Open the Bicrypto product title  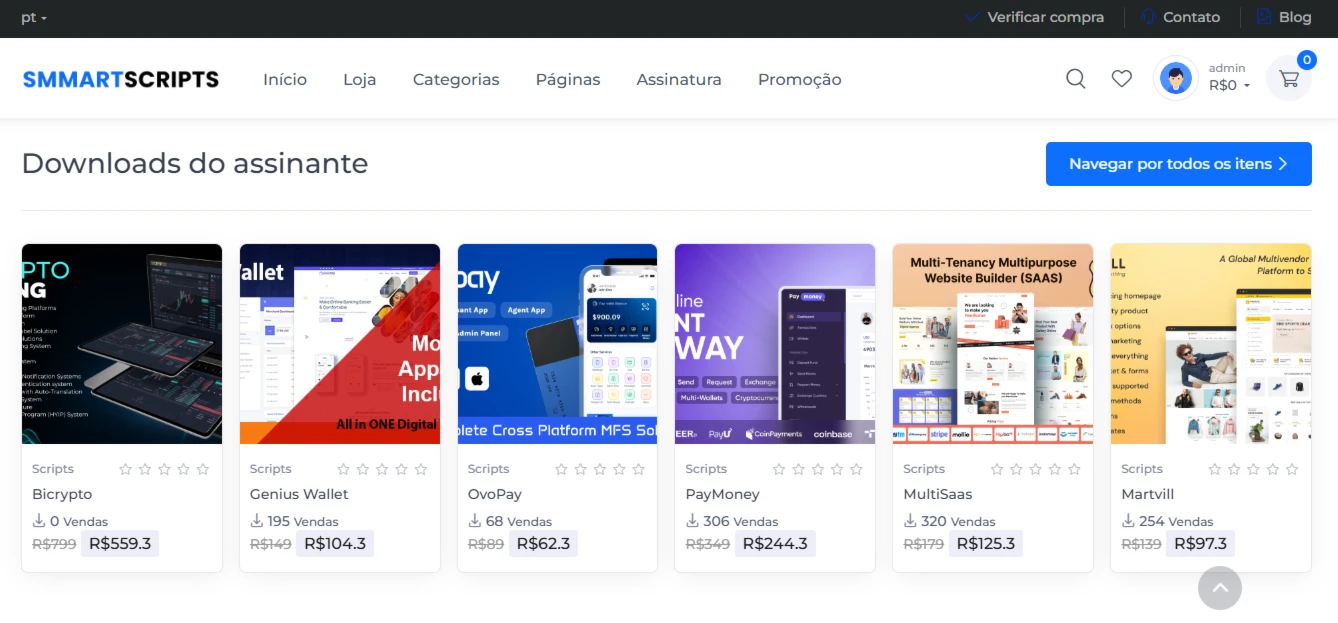62,494
